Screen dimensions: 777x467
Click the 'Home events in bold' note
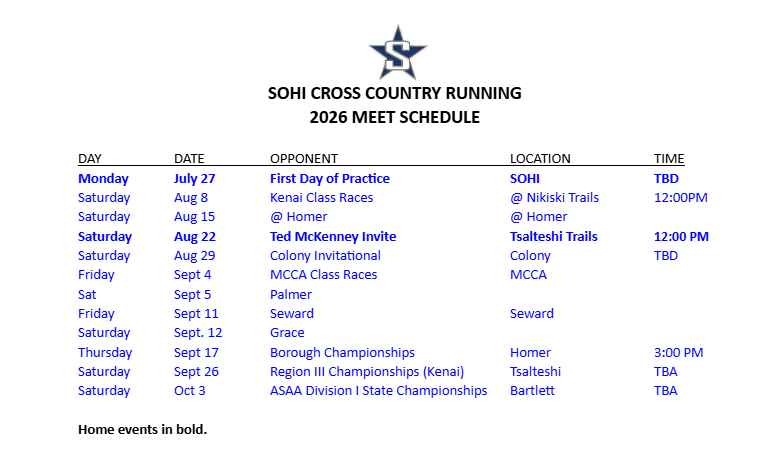(142, 429)
